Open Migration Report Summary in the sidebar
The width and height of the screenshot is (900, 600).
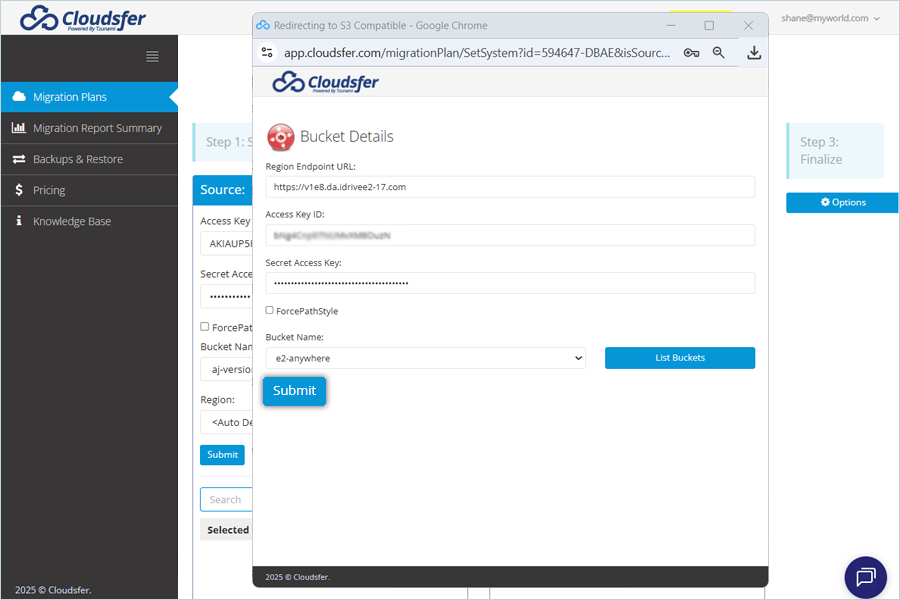click(89, 128)
